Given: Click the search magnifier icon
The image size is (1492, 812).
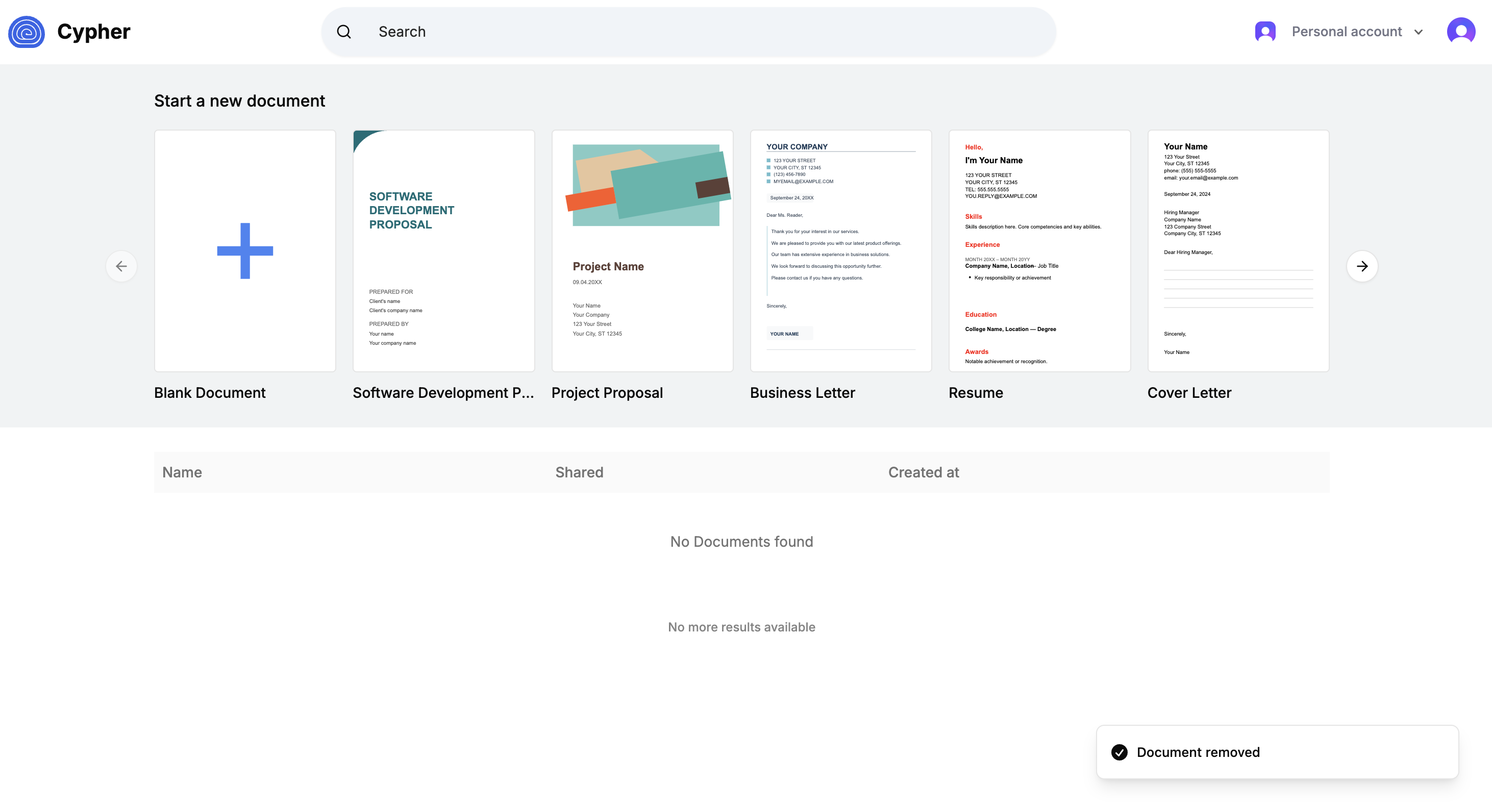Looking at the screenshot, I should click(x=344, y=32).
